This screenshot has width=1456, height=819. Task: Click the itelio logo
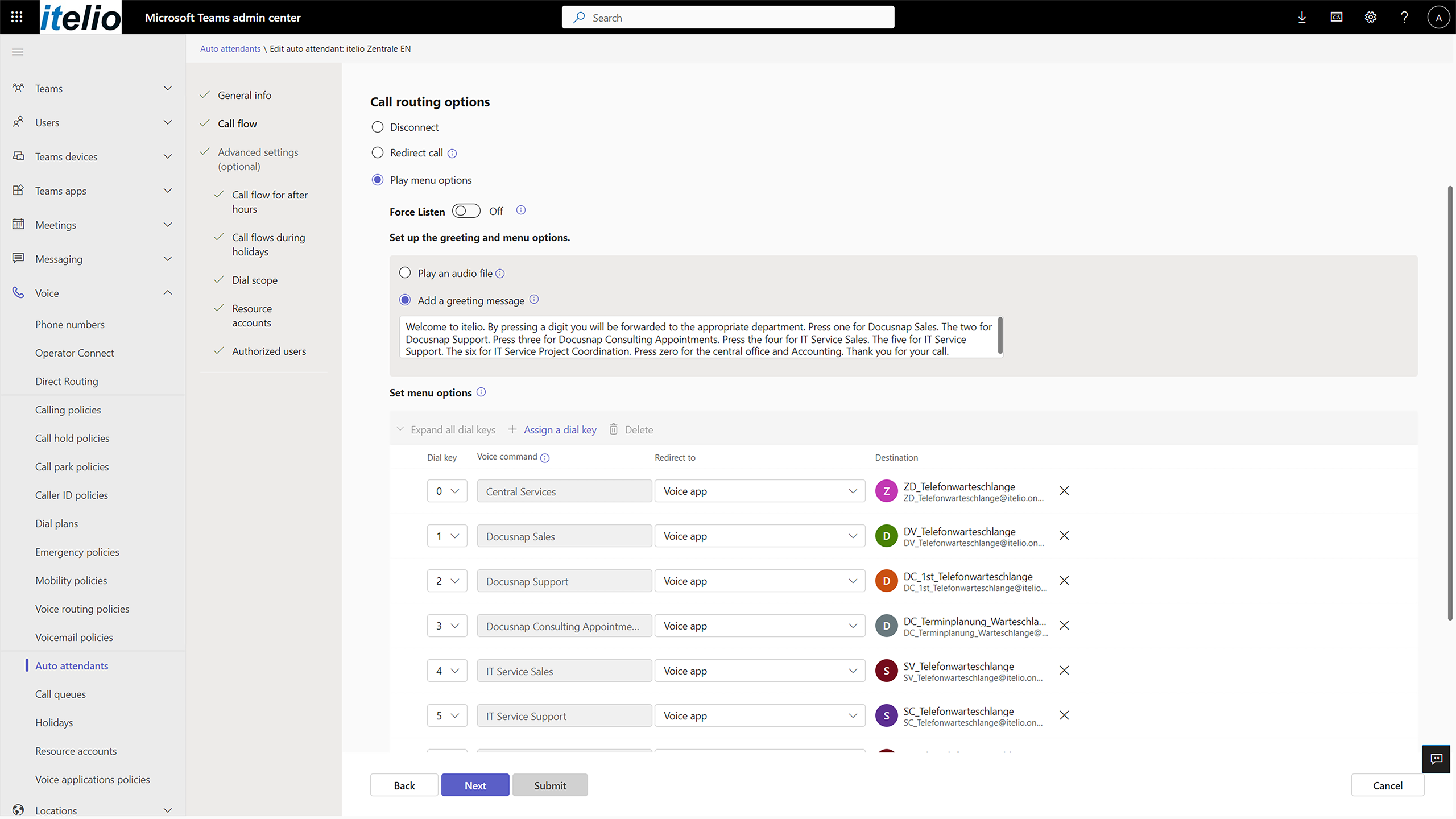click(x=80, y=17)
